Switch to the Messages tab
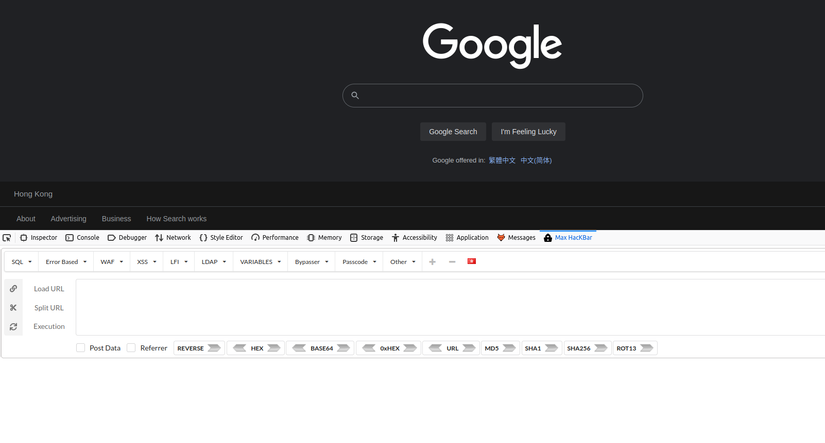 (x=516, y=238)
